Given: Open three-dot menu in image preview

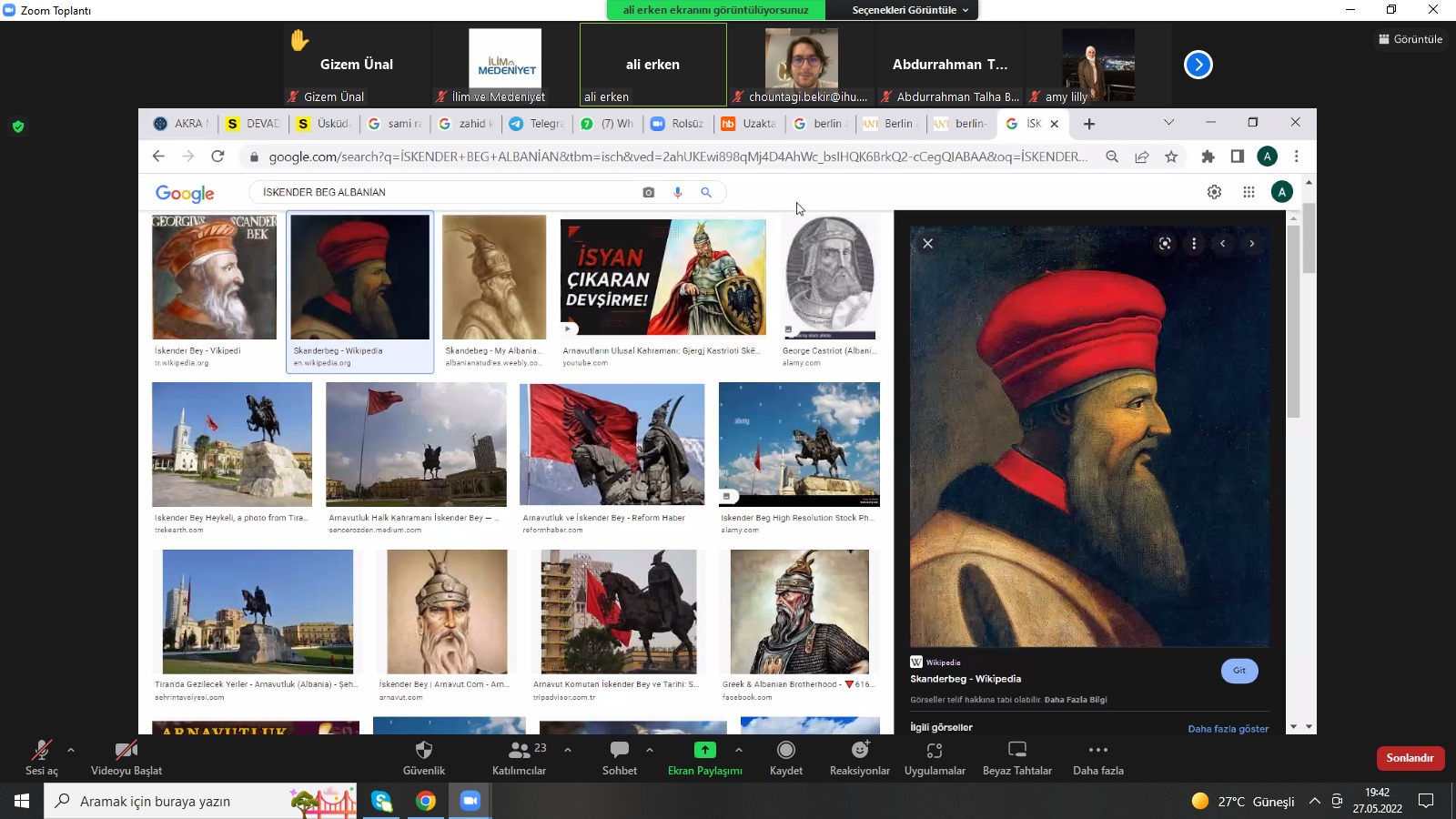Looking at the screenshot, I should point(1194,243).
